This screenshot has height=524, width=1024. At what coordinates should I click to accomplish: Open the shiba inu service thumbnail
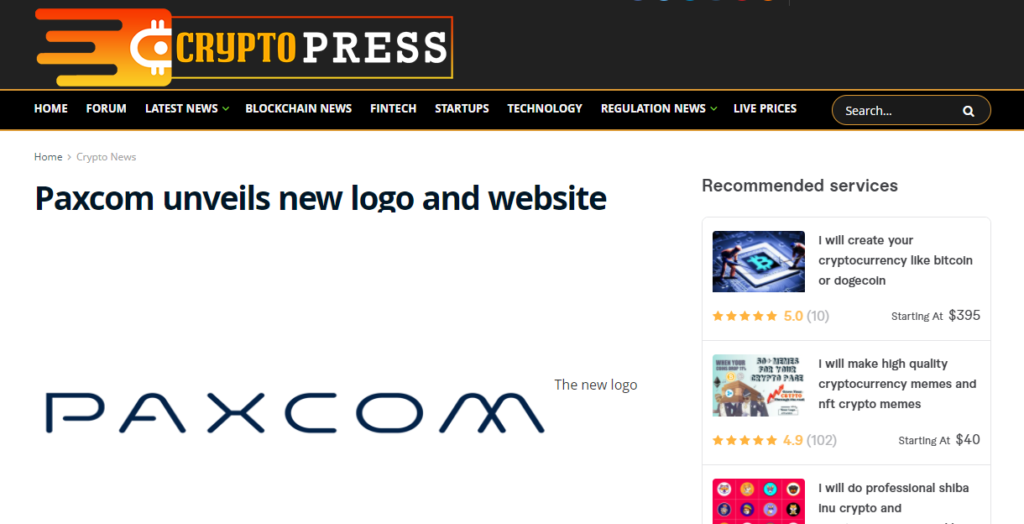tap(758, 501)
